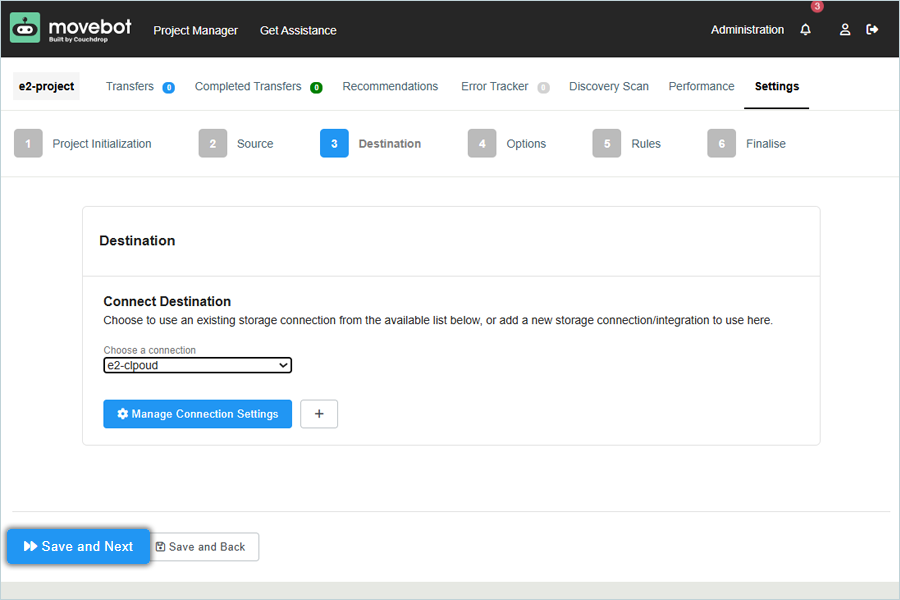Switch to the Transfers tab
900x600 pixels.
(130, 87)
